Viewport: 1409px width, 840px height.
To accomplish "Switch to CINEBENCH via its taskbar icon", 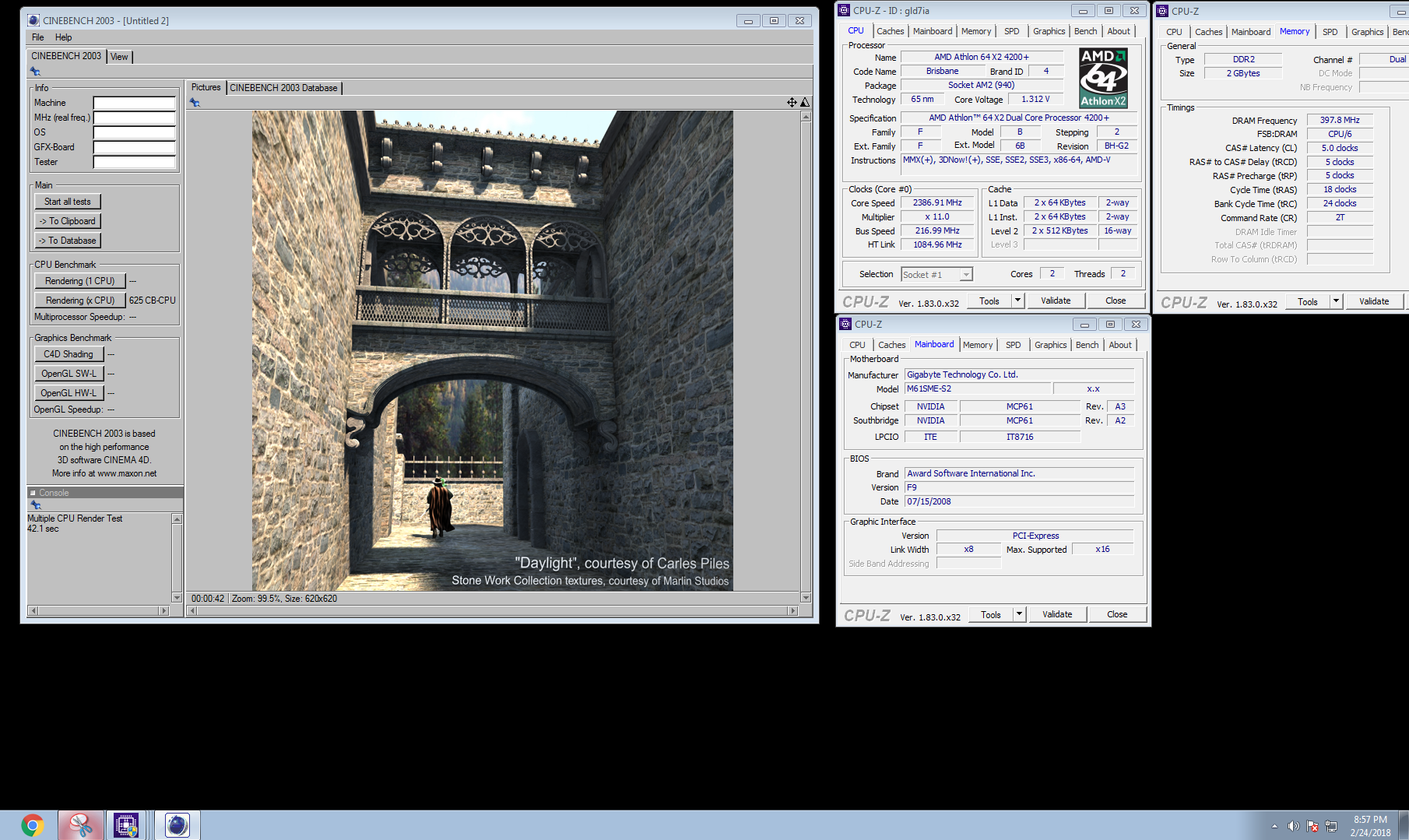I will click(x=177, y=825).
